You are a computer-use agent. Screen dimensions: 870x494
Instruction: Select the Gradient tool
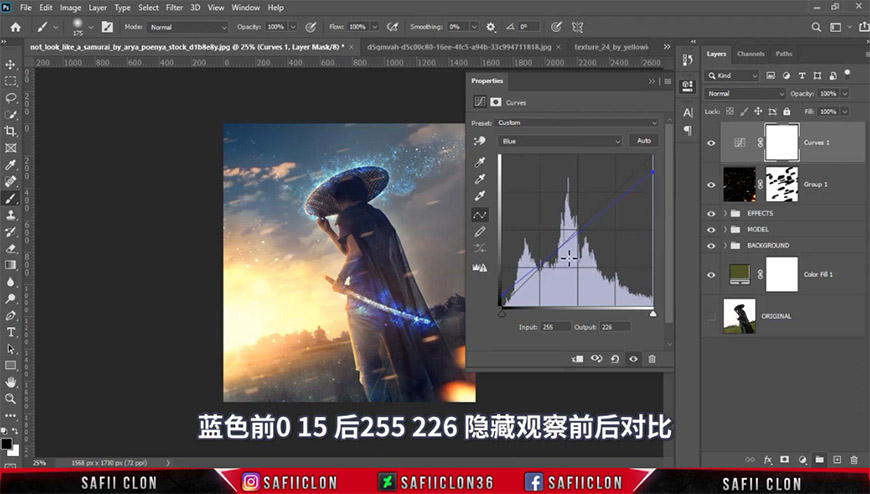pos(10,265)
